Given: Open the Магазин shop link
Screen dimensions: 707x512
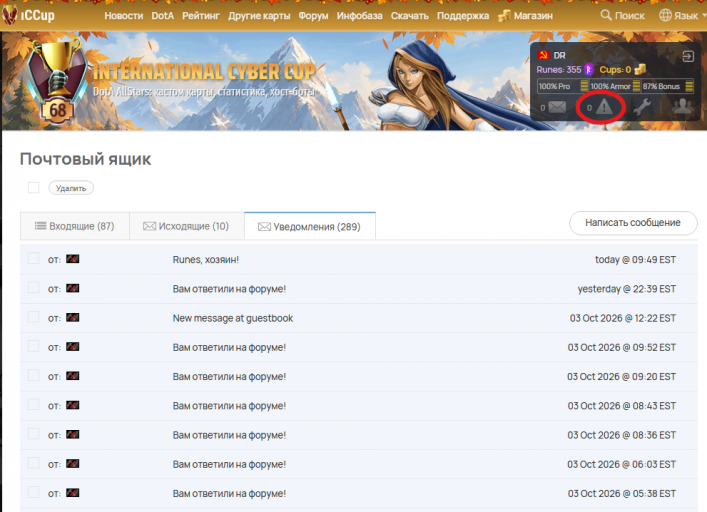Looking at the screenshot, I should (533, 16).
